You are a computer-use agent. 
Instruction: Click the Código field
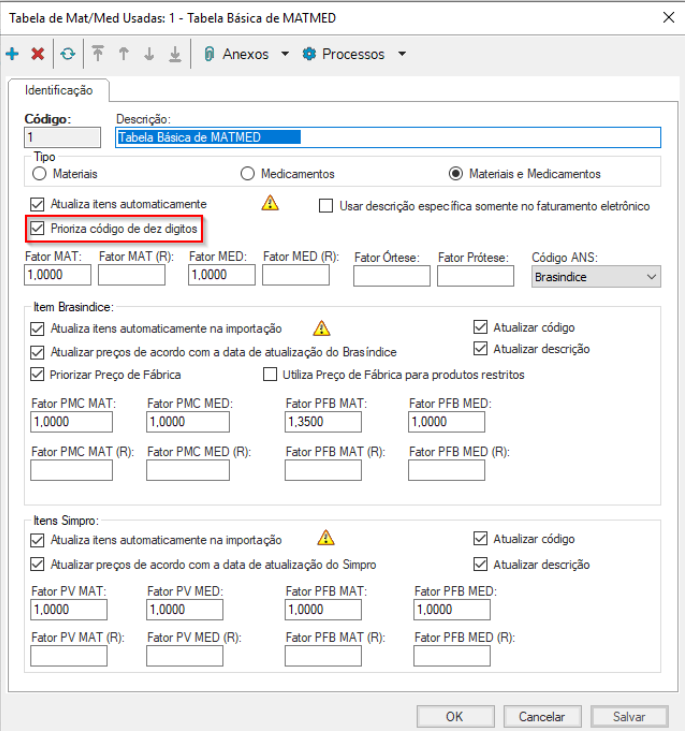(x=62, y=138)
